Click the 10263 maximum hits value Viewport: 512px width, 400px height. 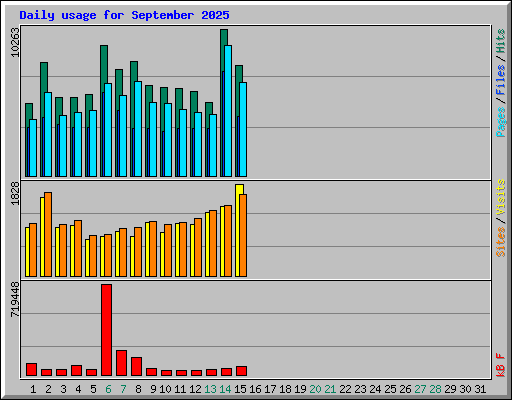coord(15,43)
